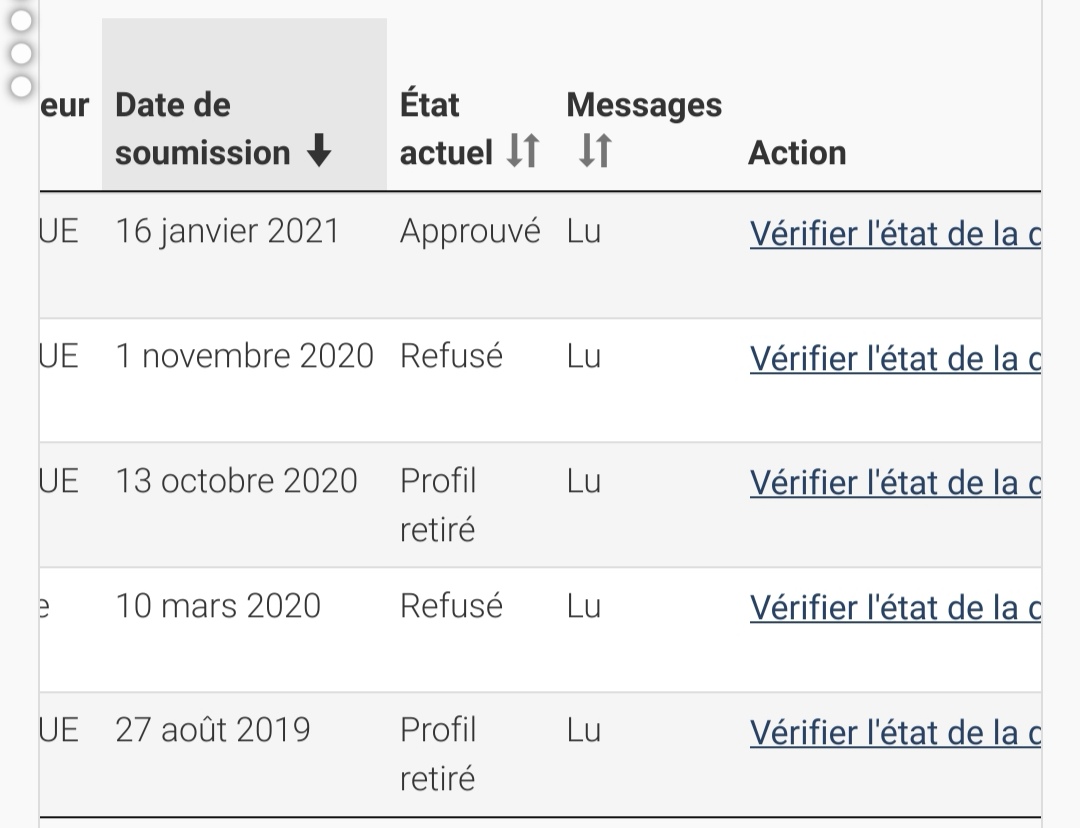1080x828 pixels.
Task: Click the Date de soumission column header
Action: pyautogui.click(x=244, y=104)
